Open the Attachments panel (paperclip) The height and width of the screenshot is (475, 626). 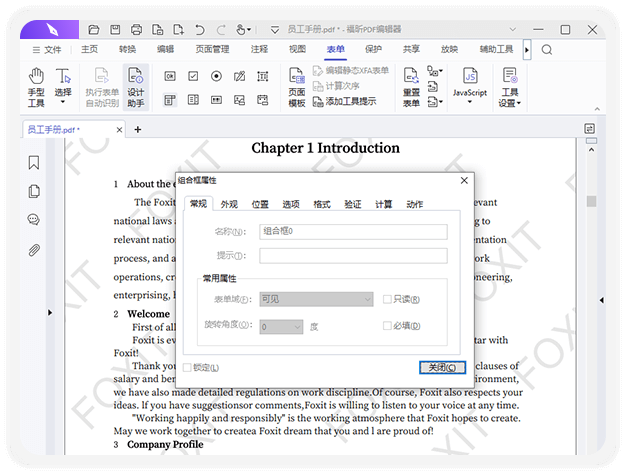(x=34, y=250)
